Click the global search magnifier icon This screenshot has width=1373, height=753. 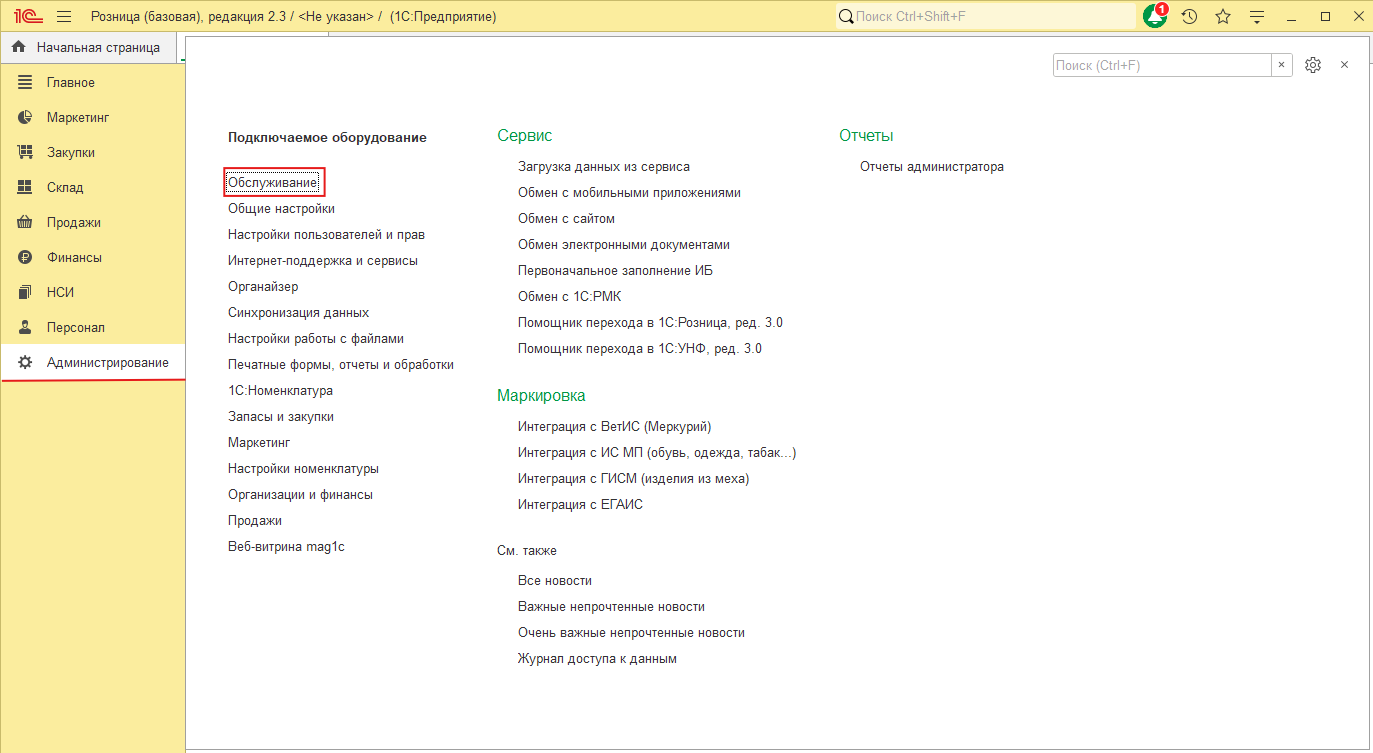(846, 16)
